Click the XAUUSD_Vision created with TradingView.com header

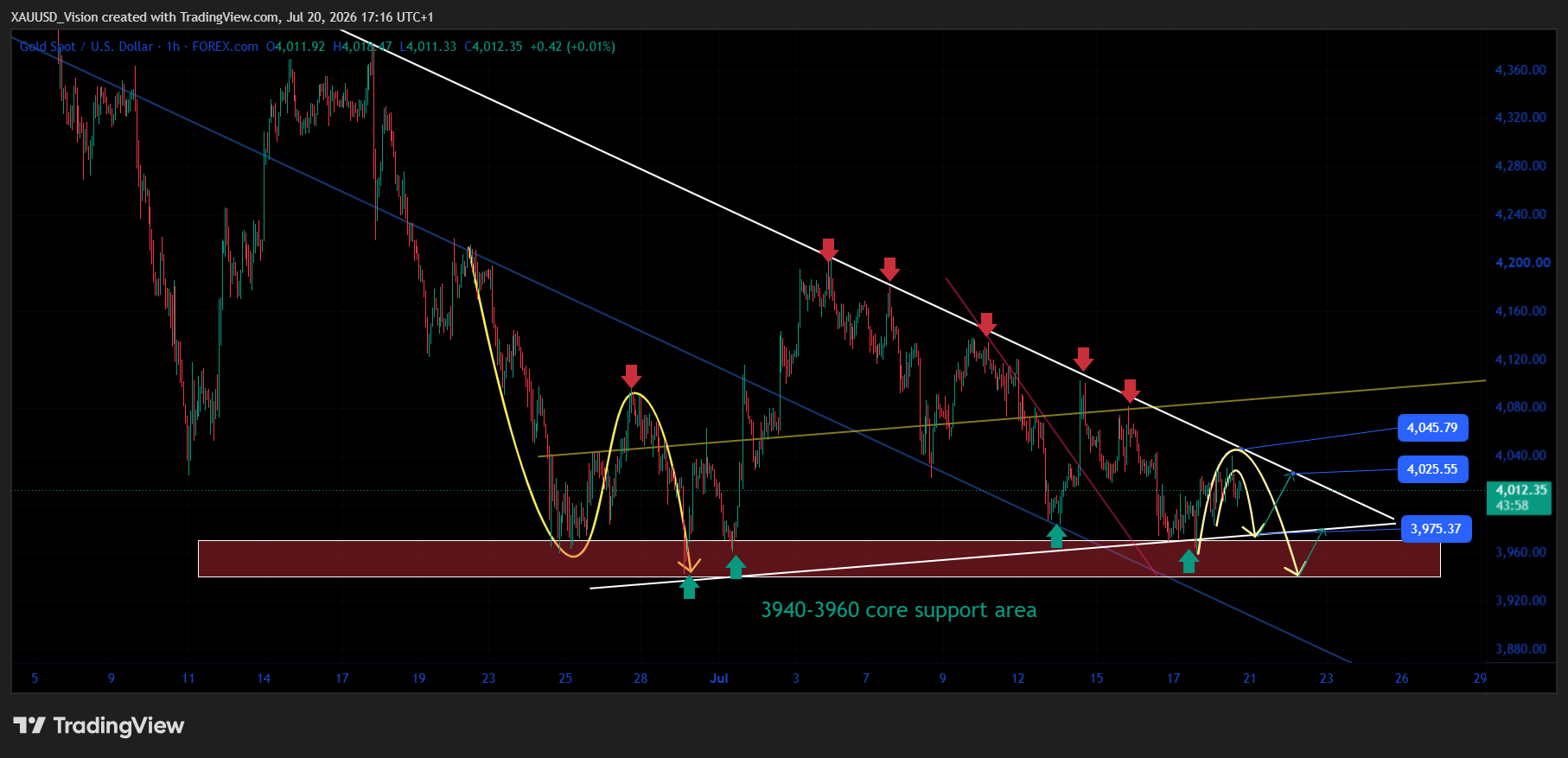pos(222,17)
